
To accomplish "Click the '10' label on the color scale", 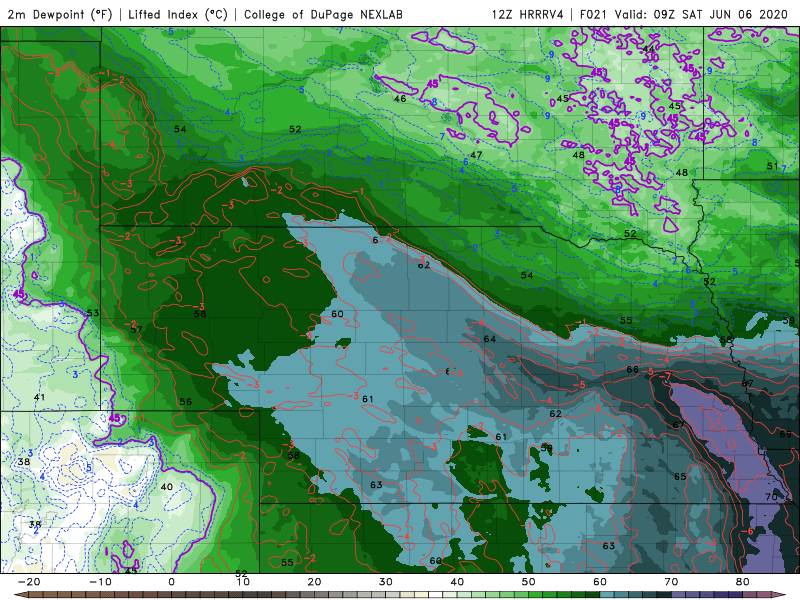I will tap(243, 582).
